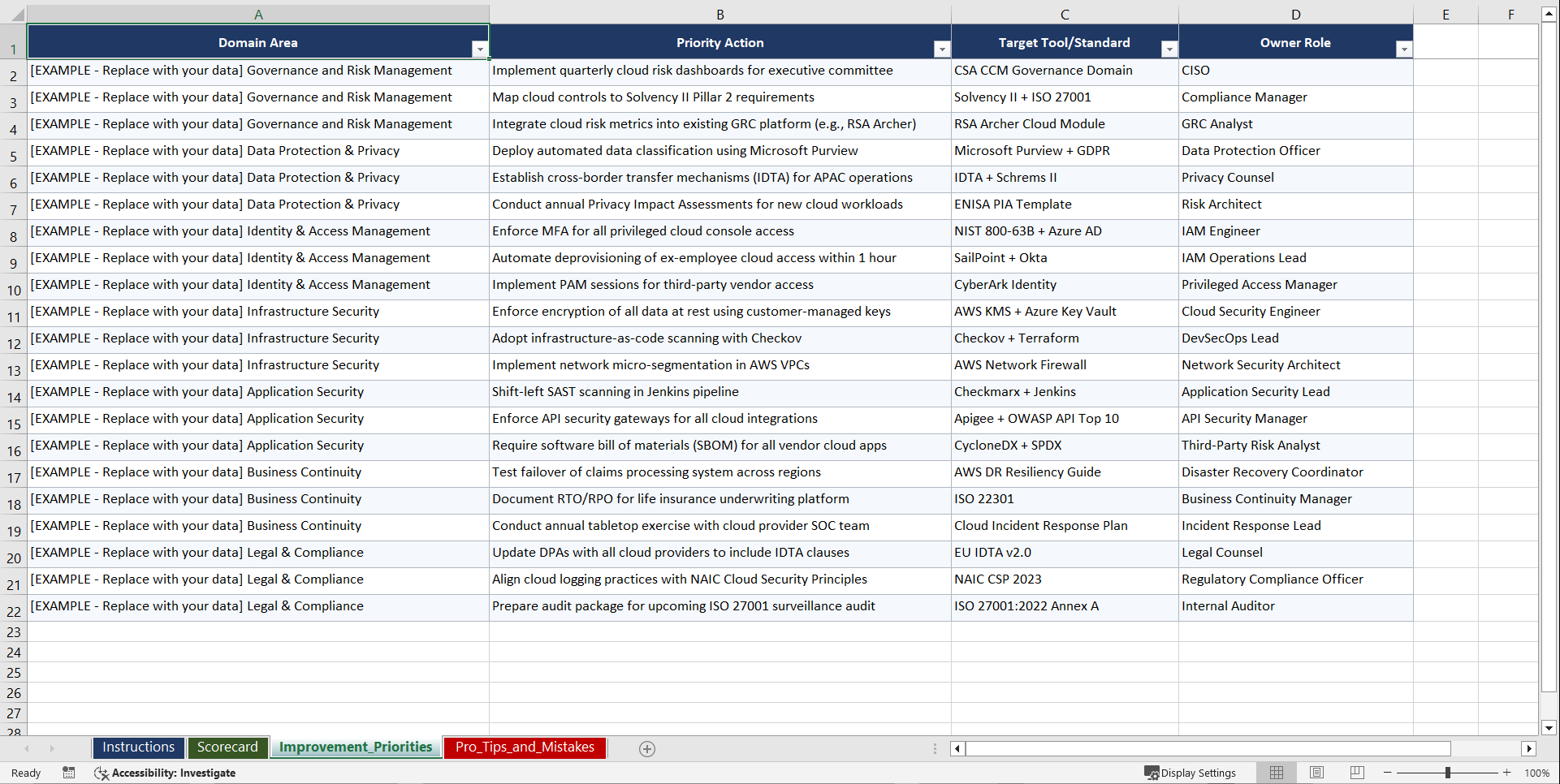Screen dimensions: 1560x784
Task: Open the Domain Area filter dropdown
Action: pyautogui.click(x=480, y=49)
